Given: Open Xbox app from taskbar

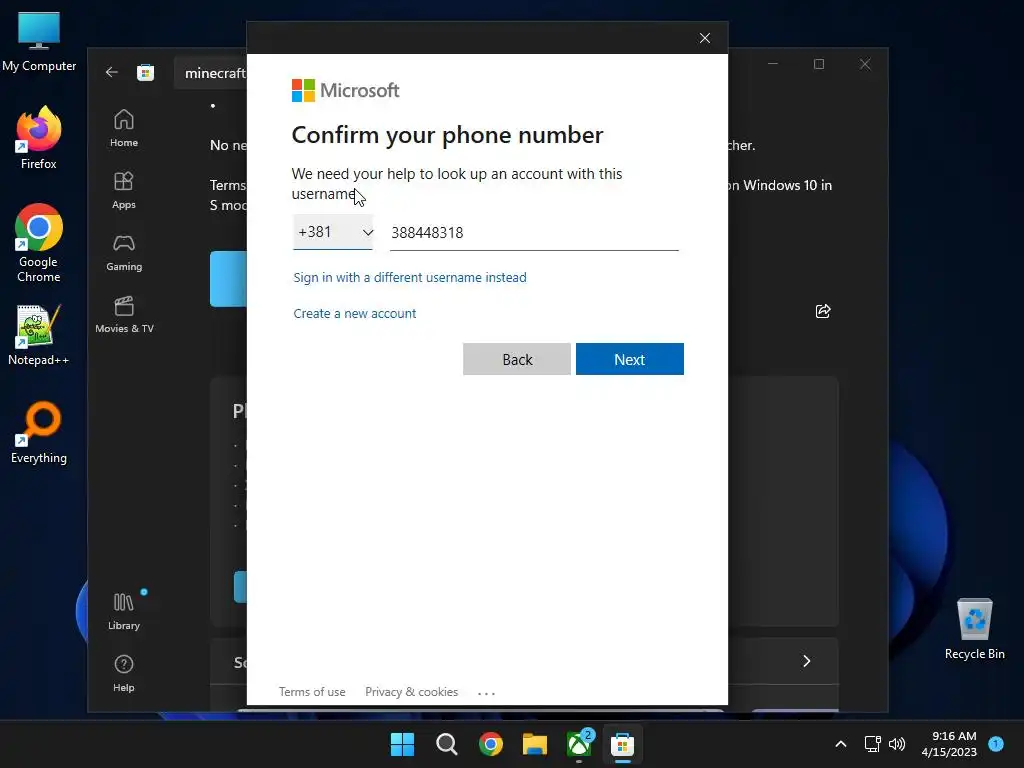Looking at the screenshot, I should point(579,744).
